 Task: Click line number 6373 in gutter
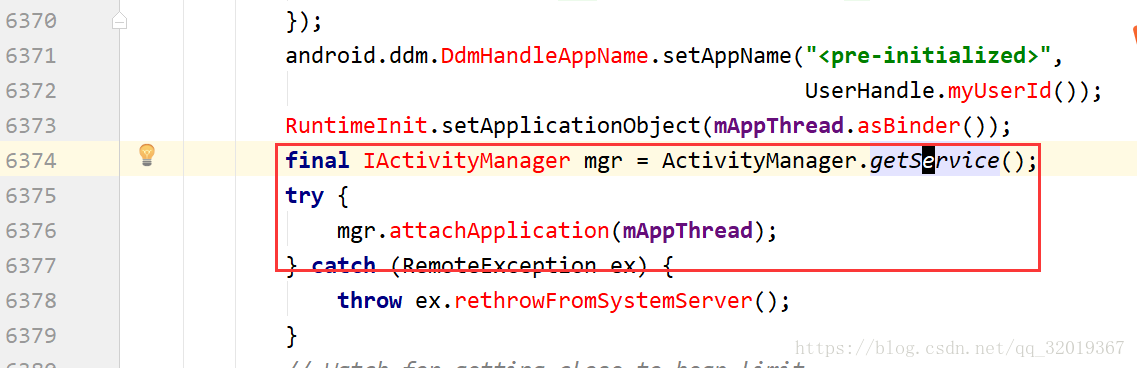tap(31, 126)
